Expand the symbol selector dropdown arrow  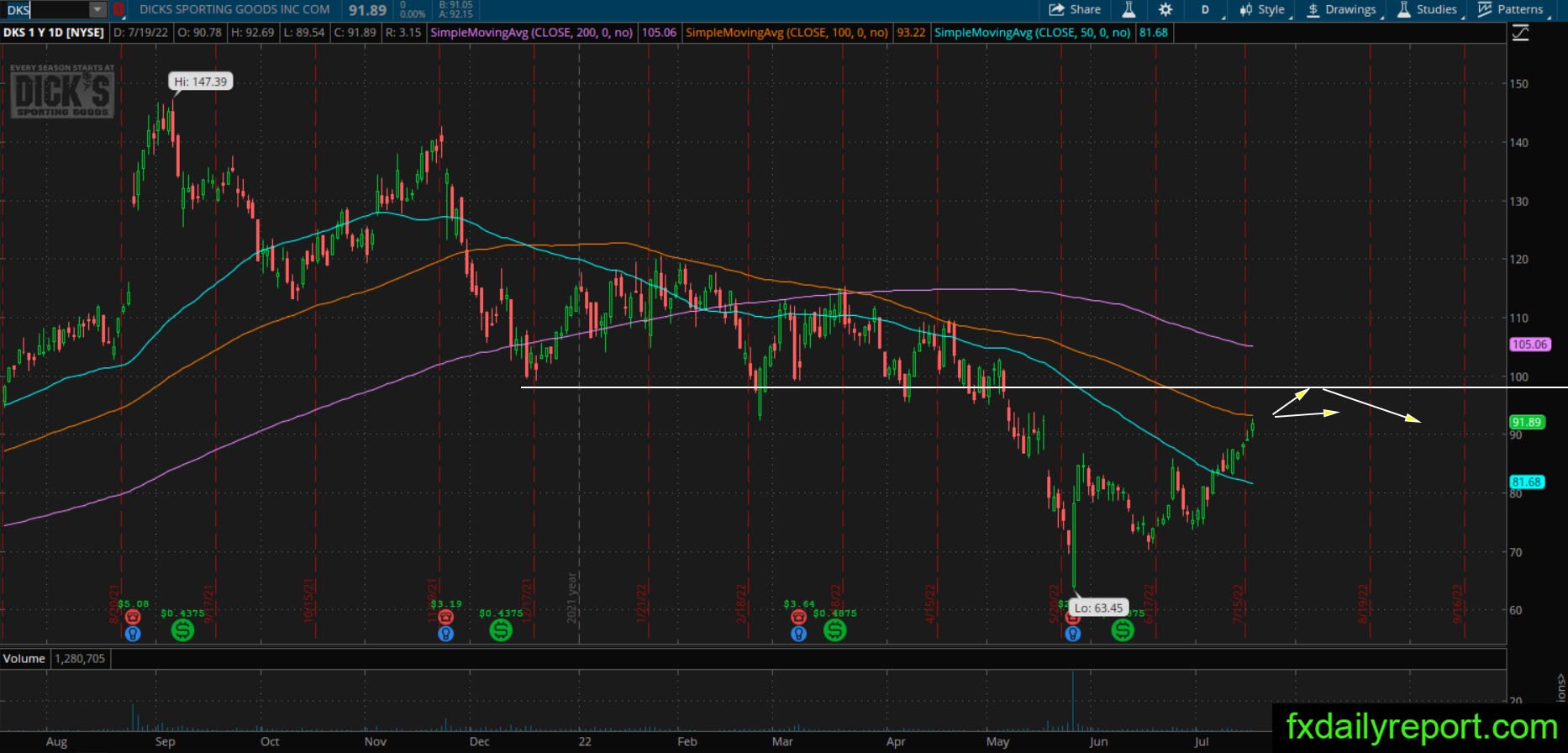click(x=98, y=10)
